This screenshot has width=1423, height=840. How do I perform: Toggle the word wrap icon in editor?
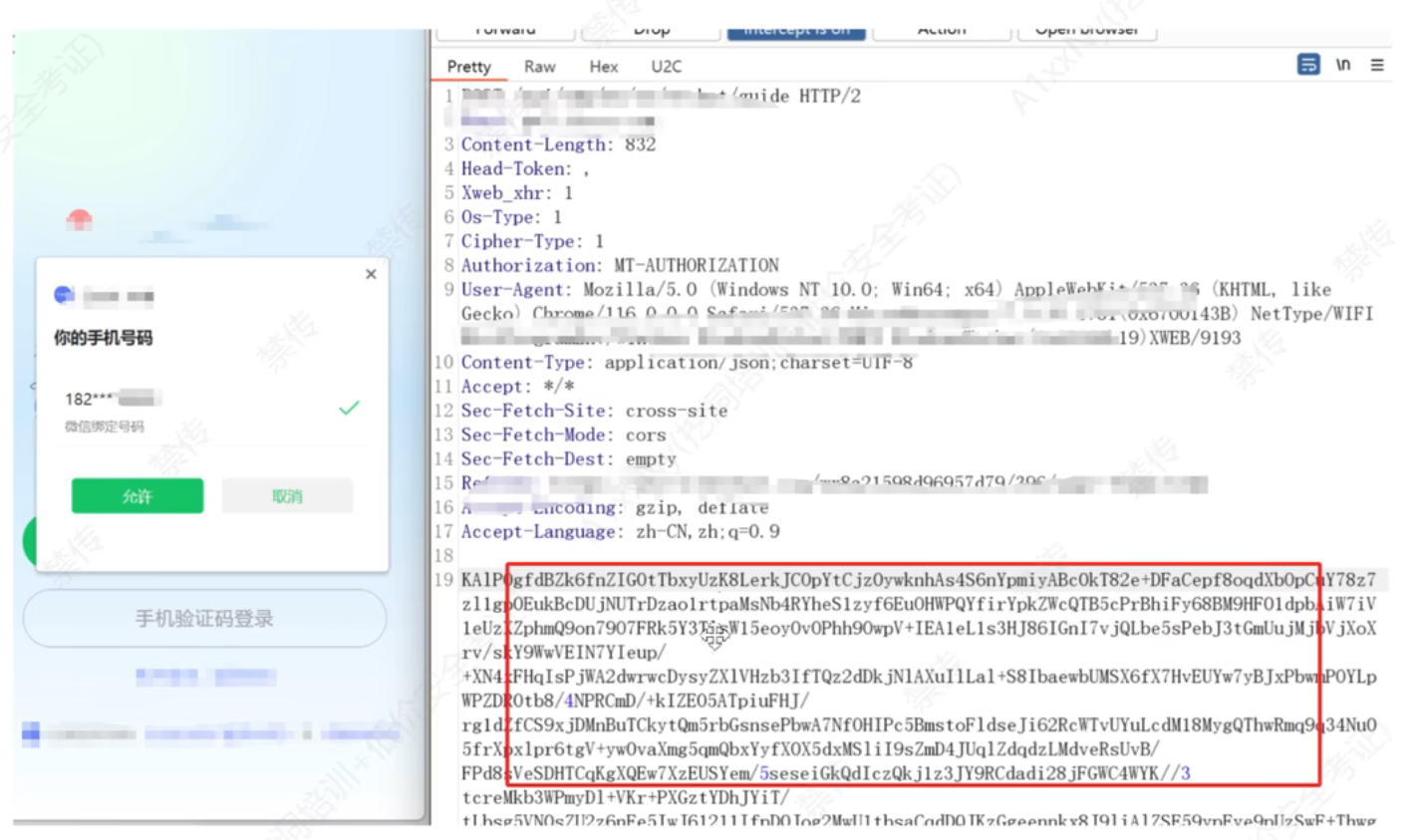tap(1307, 65)
